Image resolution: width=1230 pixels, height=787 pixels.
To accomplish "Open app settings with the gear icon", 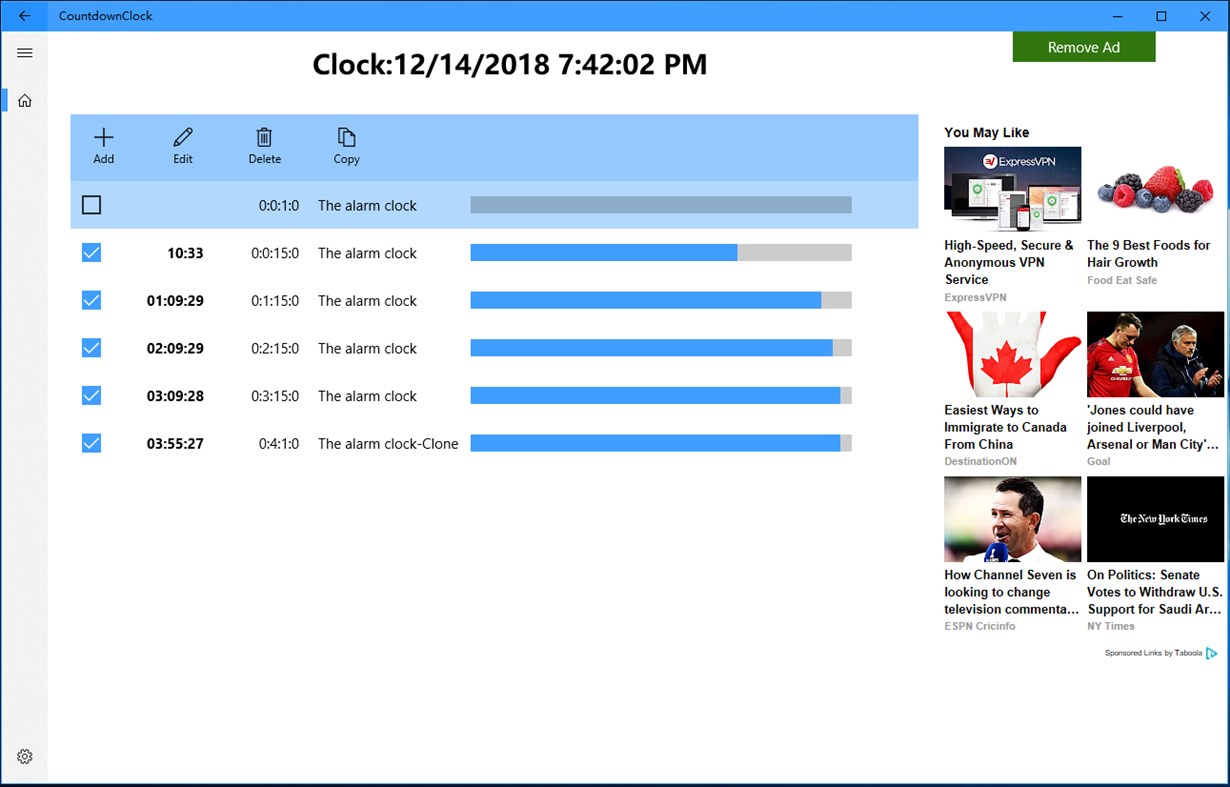I will click(24, 756).
